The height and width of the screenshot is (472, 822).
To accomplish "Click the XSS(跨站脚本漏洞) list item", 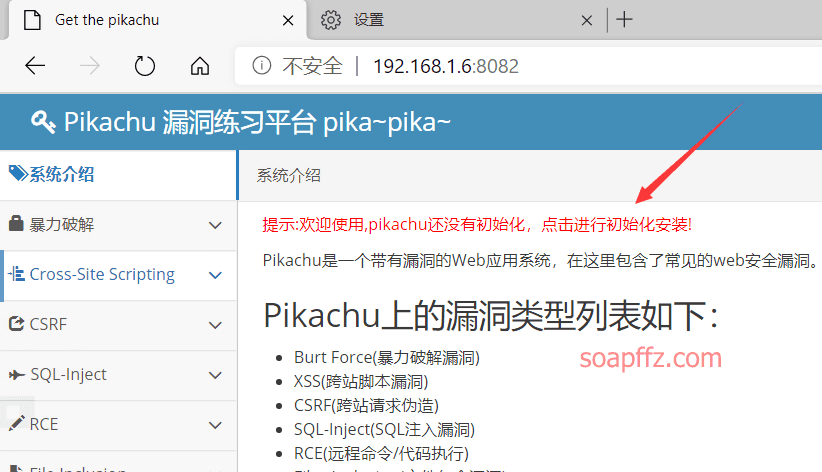I will 361,381.
